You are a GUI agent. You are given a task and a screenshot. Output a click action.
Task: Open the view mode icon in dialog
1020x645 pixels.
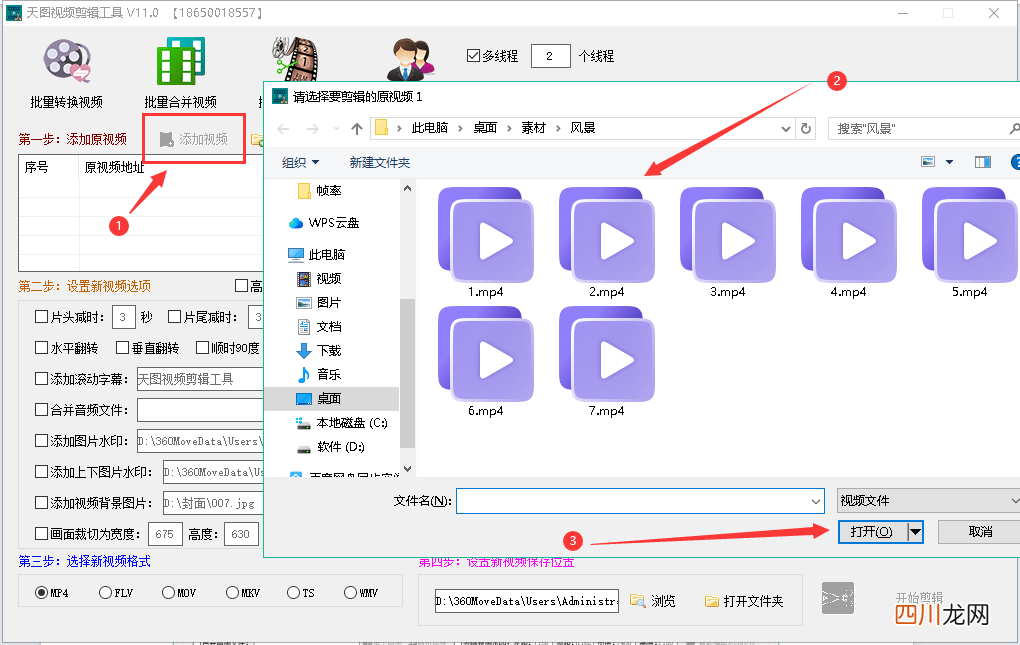click(x=928, y=162)
